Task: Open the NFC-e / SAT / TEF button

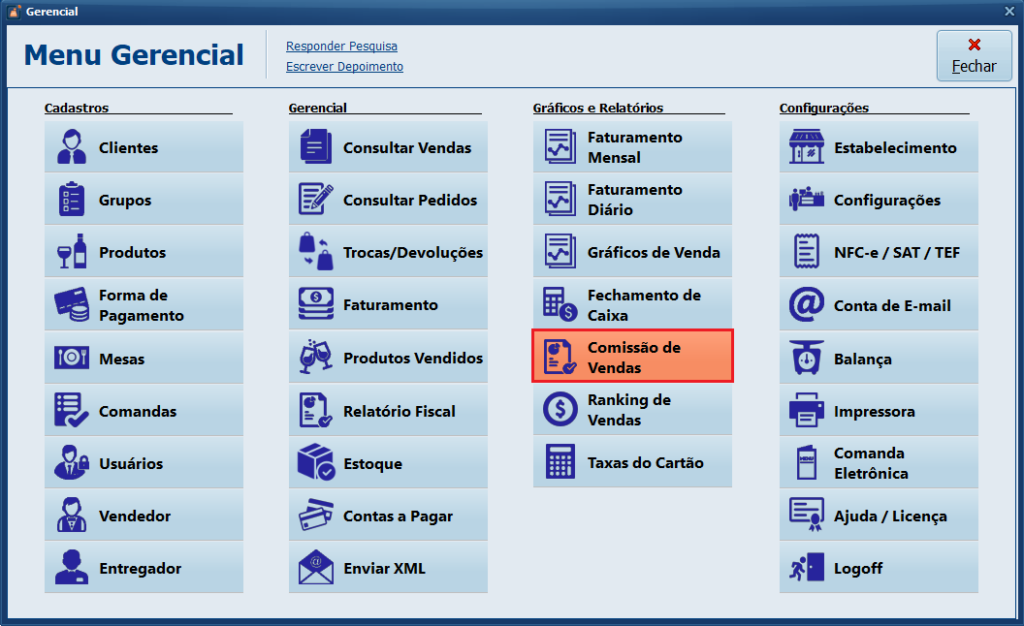Action: [878, 252]
